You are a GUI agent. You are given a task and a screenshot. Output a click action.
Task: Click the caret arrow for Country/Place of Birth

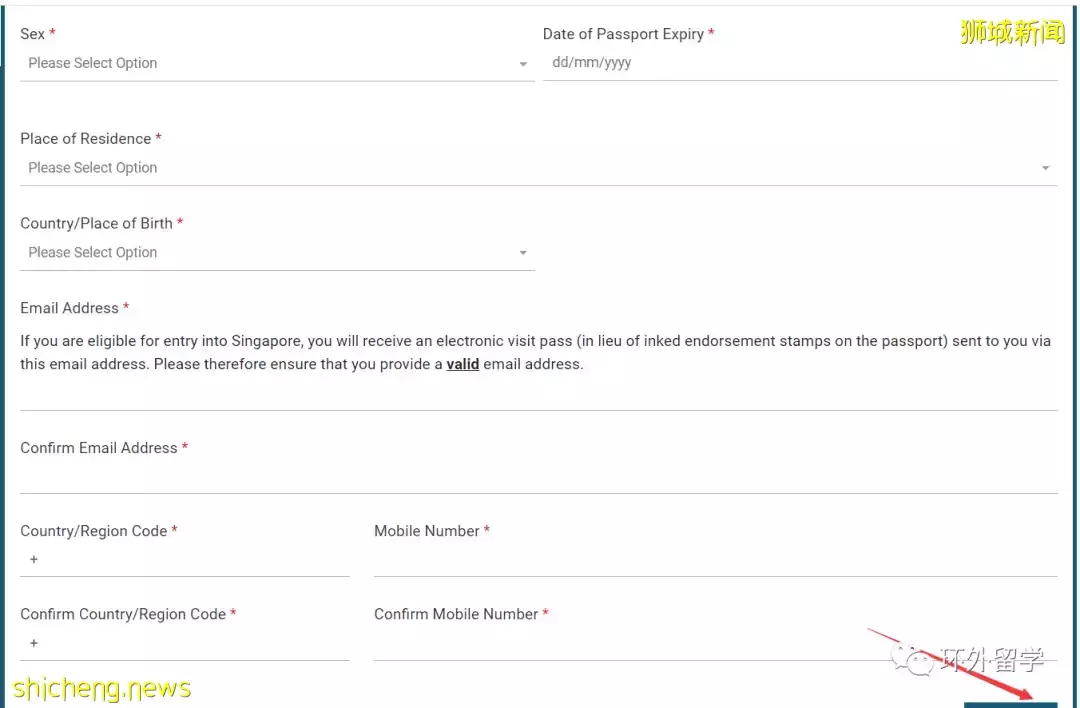523,253
